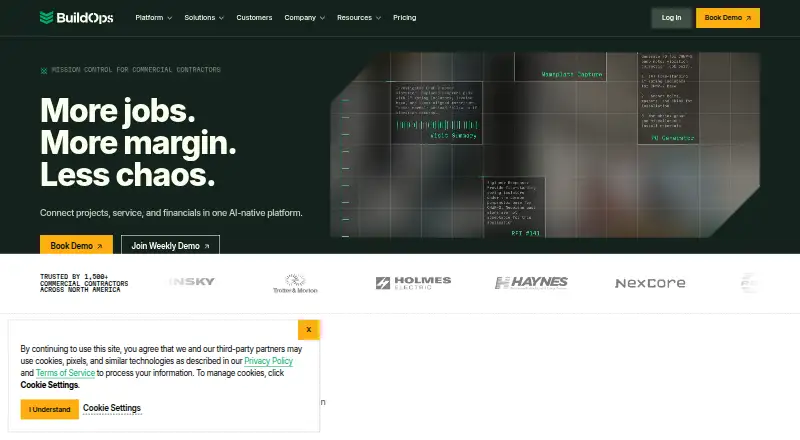This screenshot has height=440, width=800.
Task: Click the Log In button
Action: 671,18
